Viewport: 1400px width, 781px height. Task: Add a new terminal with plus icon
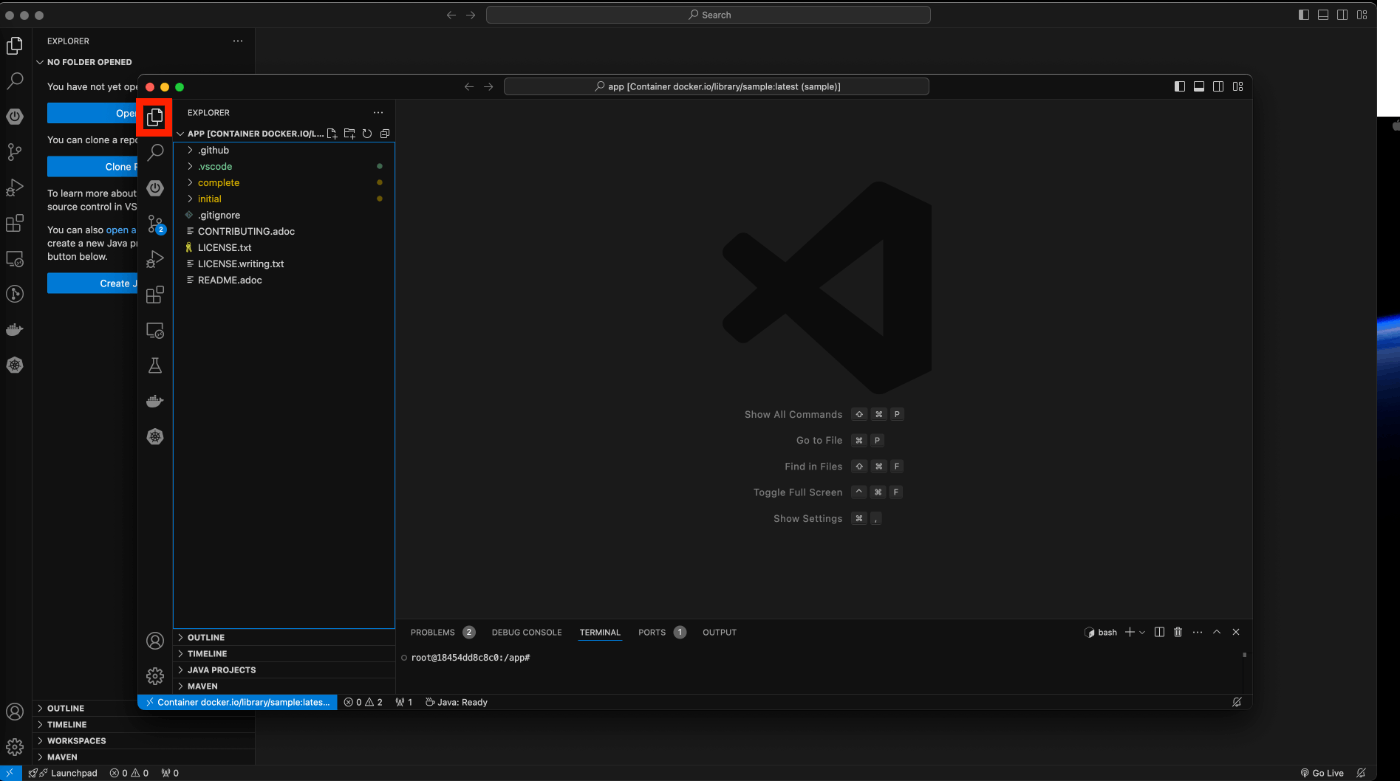coord(1129,632)
